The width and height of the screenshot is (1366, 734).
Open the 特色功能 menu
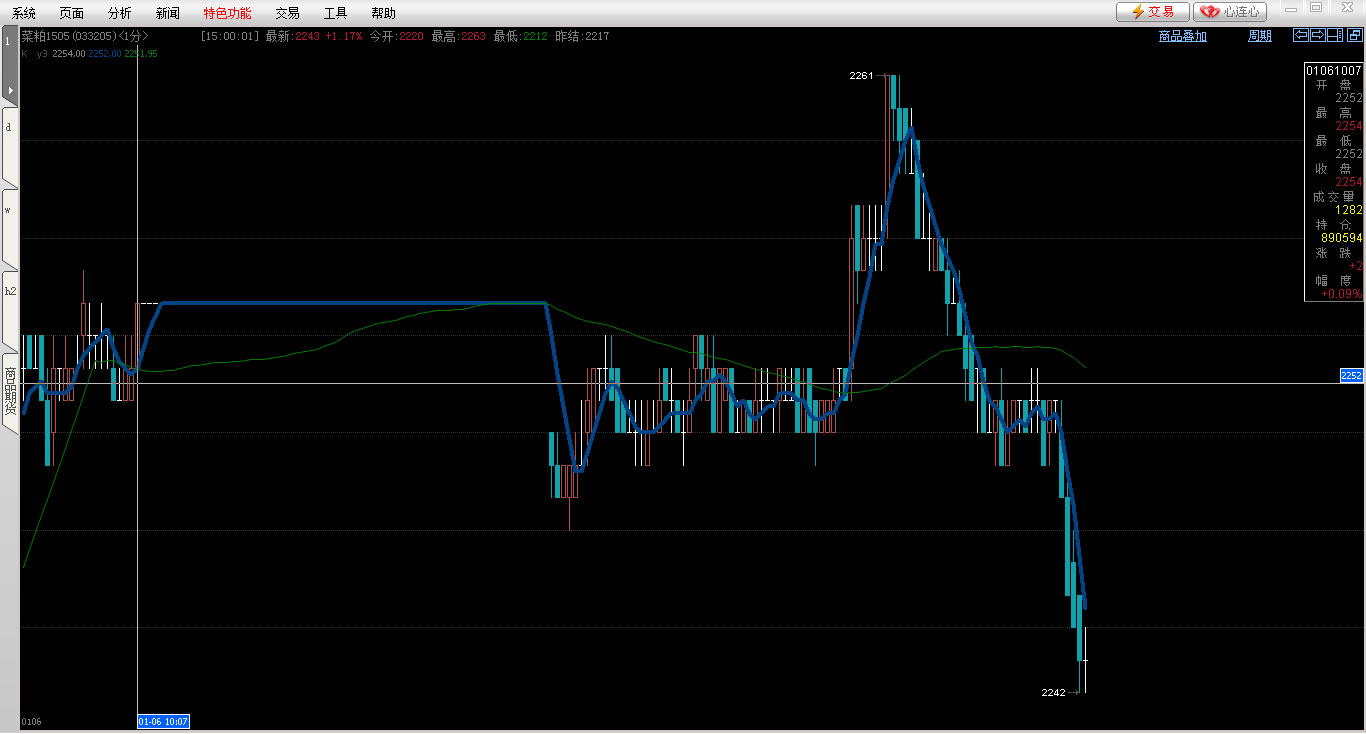coord(227,13)
